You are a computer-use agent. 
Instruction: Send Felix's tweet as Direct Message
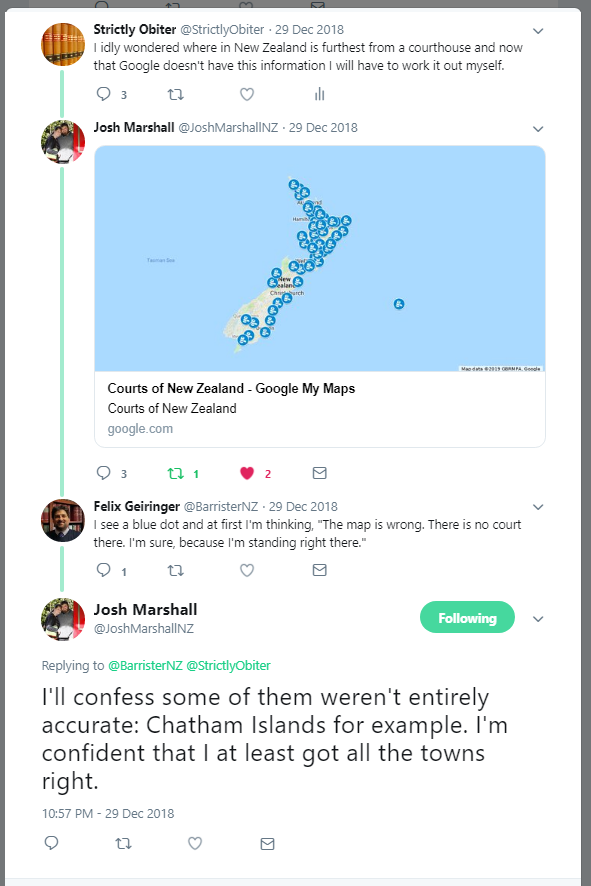pos(319,570)
